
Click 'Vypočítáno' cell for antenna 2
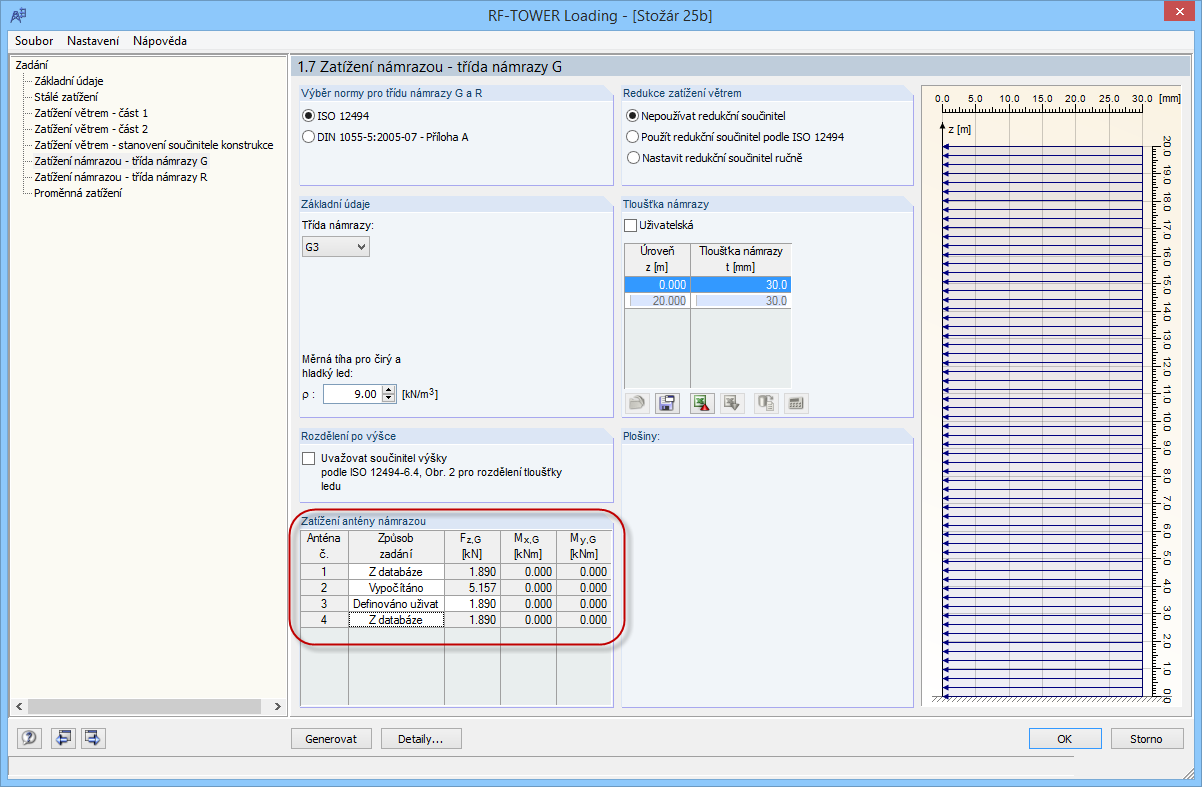click(x=396, y=588)
